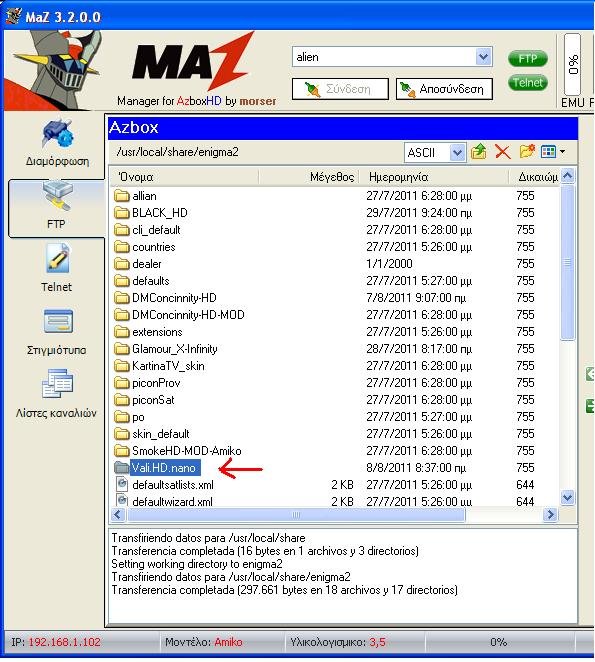The height and width of the screenshot is (662, 595).
Task: Click the go-up-one-directory folder icon
Action: tap(478, 152)
